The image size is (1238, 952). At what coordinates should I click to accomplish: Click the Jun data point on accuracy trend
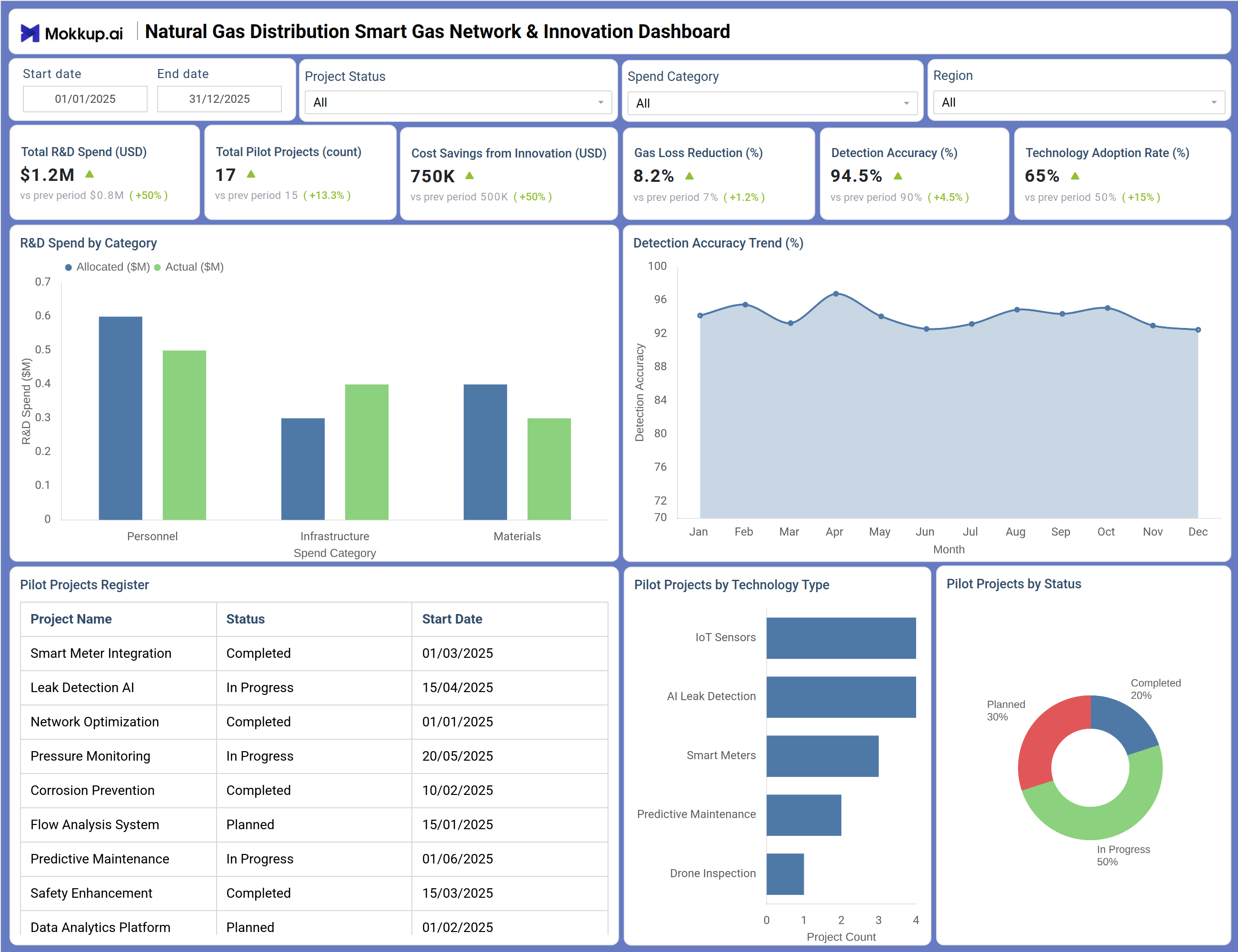click(x=927, y=329)
